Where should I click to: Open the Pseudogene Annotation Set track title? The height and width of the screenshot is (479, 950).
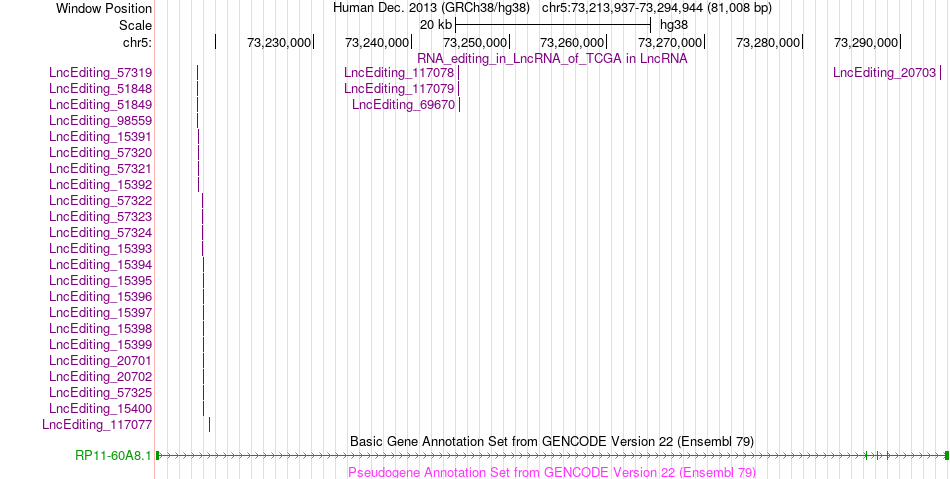[x=552, y=472]
